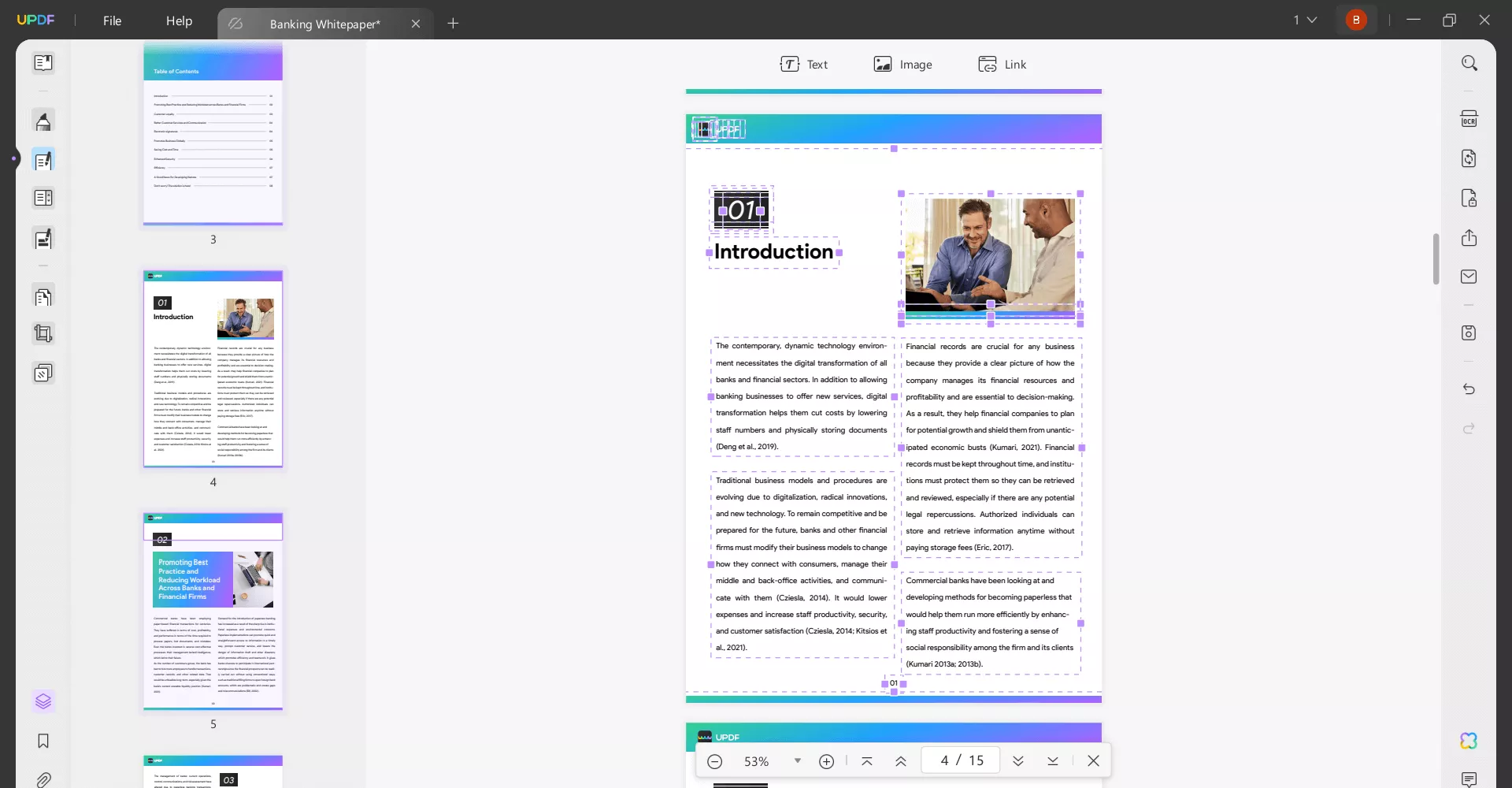Viewport: 1512px width, 788px height.
Task: Select the page 5 thumbnail
Action: 213,611
